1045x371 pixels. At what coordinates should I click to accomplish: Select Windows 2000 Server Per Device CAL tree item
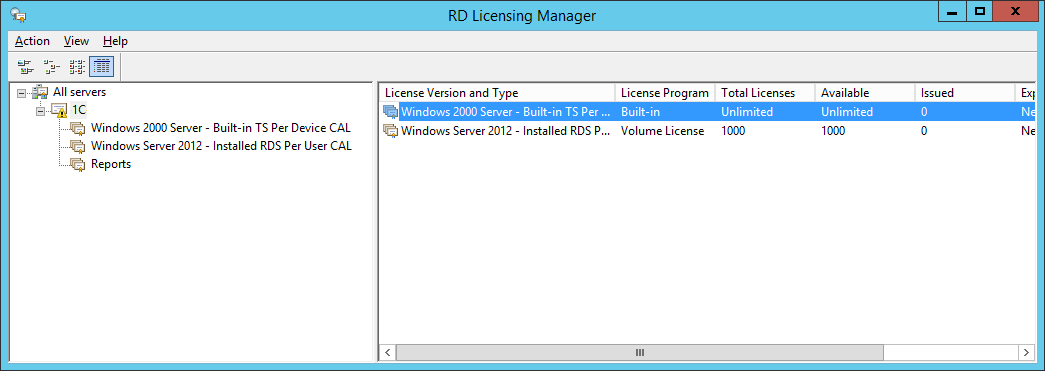pos(221,128)
